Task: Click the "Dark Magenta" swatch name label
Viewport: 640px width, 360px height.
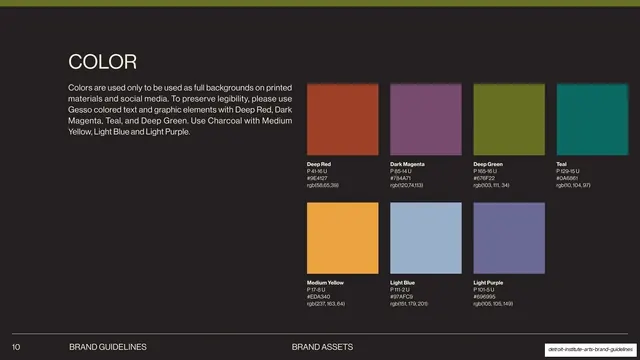Action: pos(407,164)
